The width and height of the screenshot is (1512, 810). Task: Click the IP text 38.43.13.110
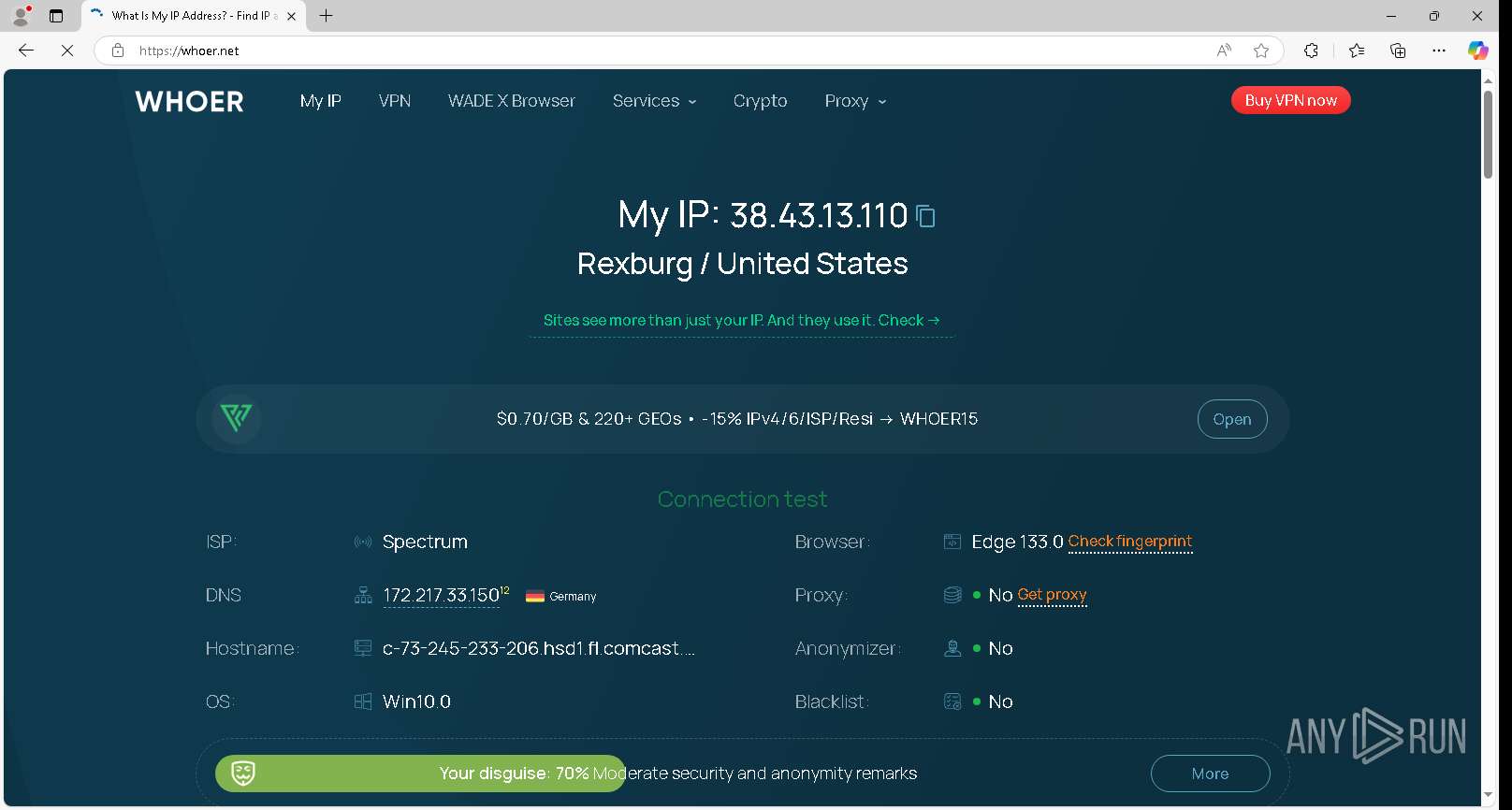pos(819,216)
